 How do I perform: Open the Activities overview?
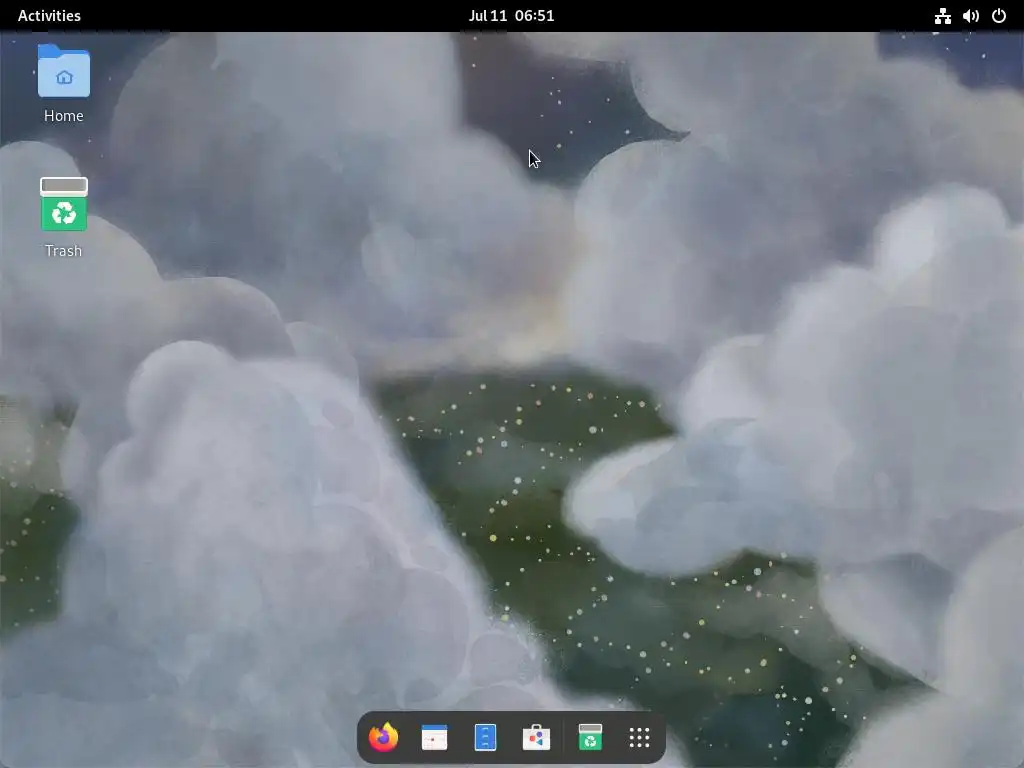tap(49, 16)
